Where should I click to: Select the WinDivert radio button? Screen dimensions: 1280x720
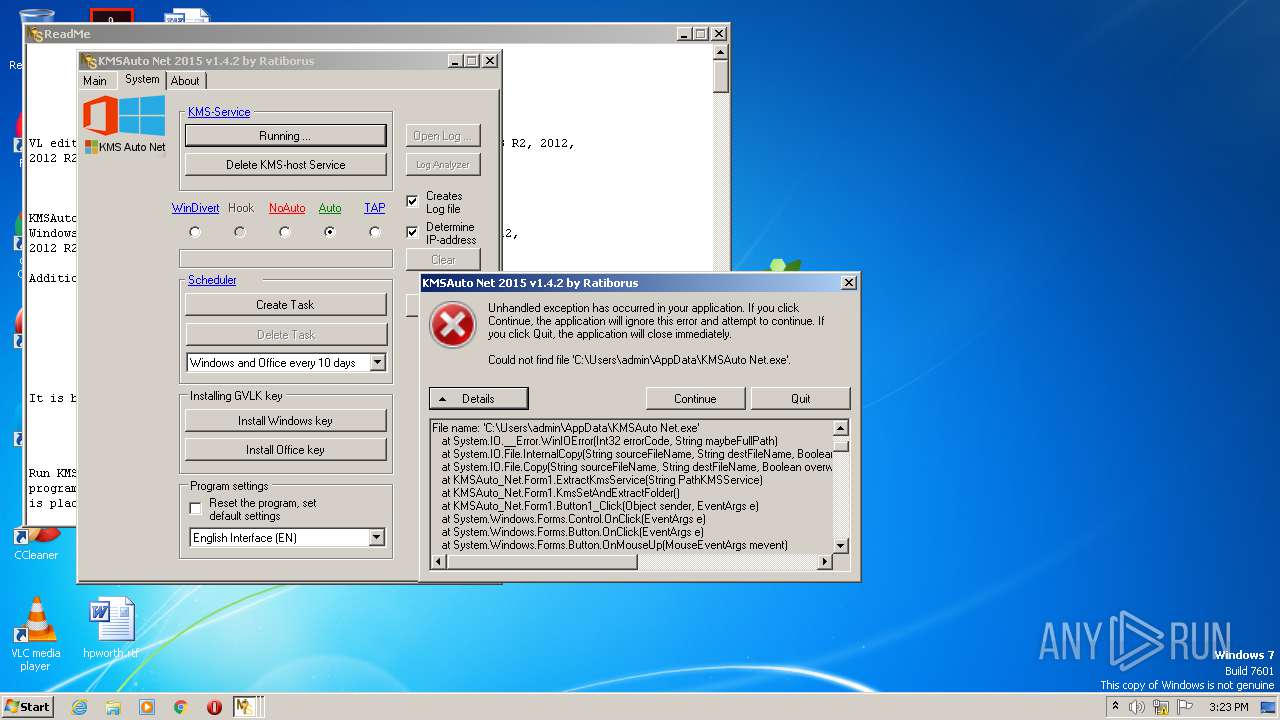click(x=195, y=232)
